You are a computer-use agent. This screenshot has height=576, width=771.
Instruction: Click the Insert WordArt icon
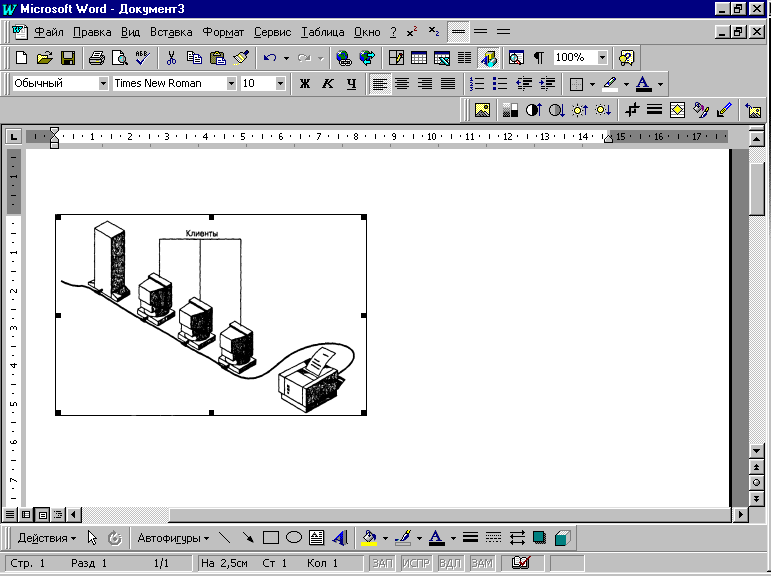(340, 538)
